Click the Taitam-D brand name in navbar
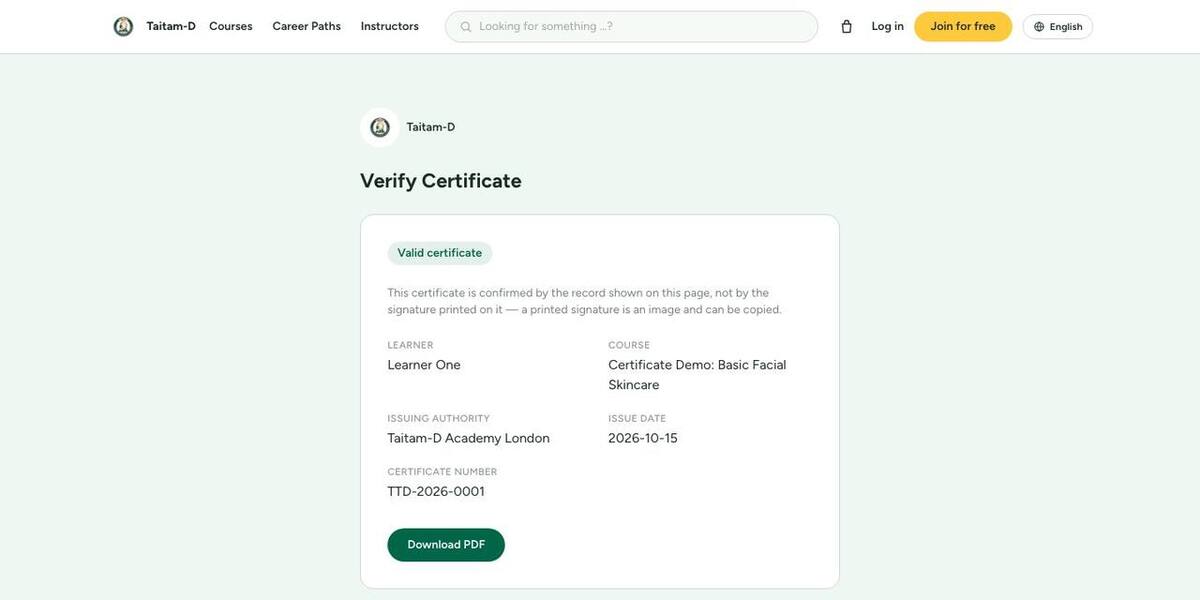 pyautogui.click(x=171, y=27)
